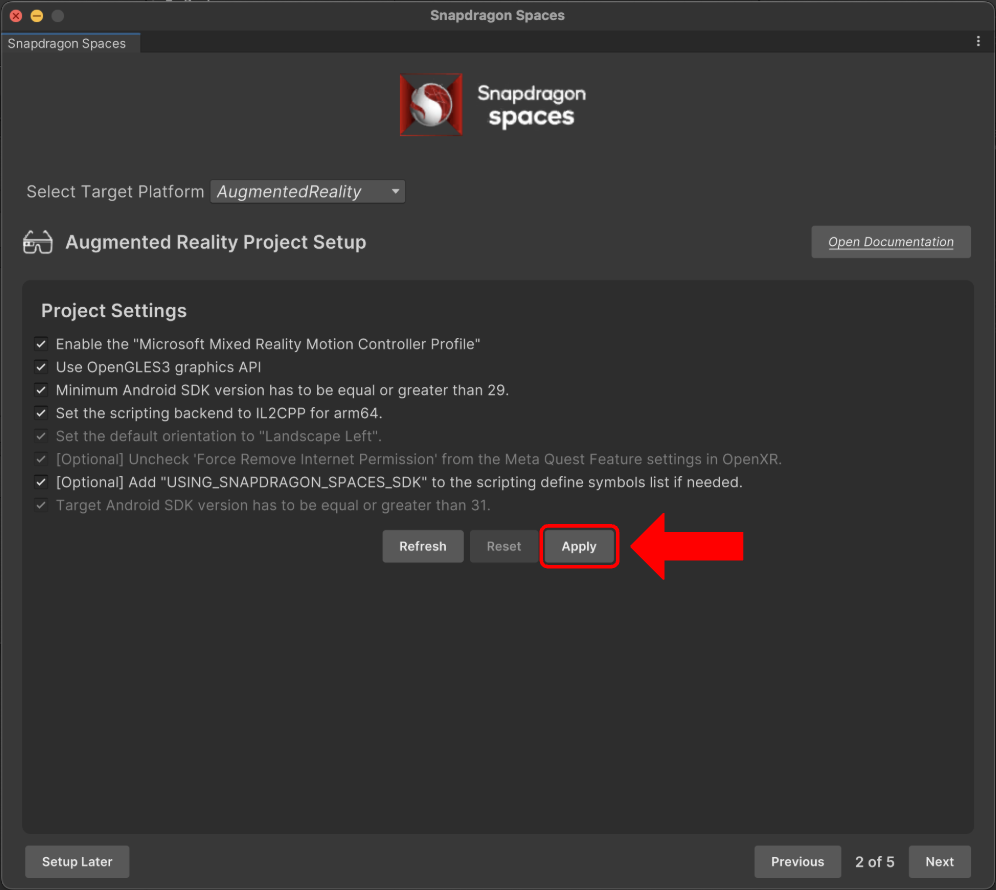Image resolution: width=996 pixels, height=890 pixels.
Task: Toggle the Use OpenGLES3 graphics API checkbox
Action: coord(41,367)
